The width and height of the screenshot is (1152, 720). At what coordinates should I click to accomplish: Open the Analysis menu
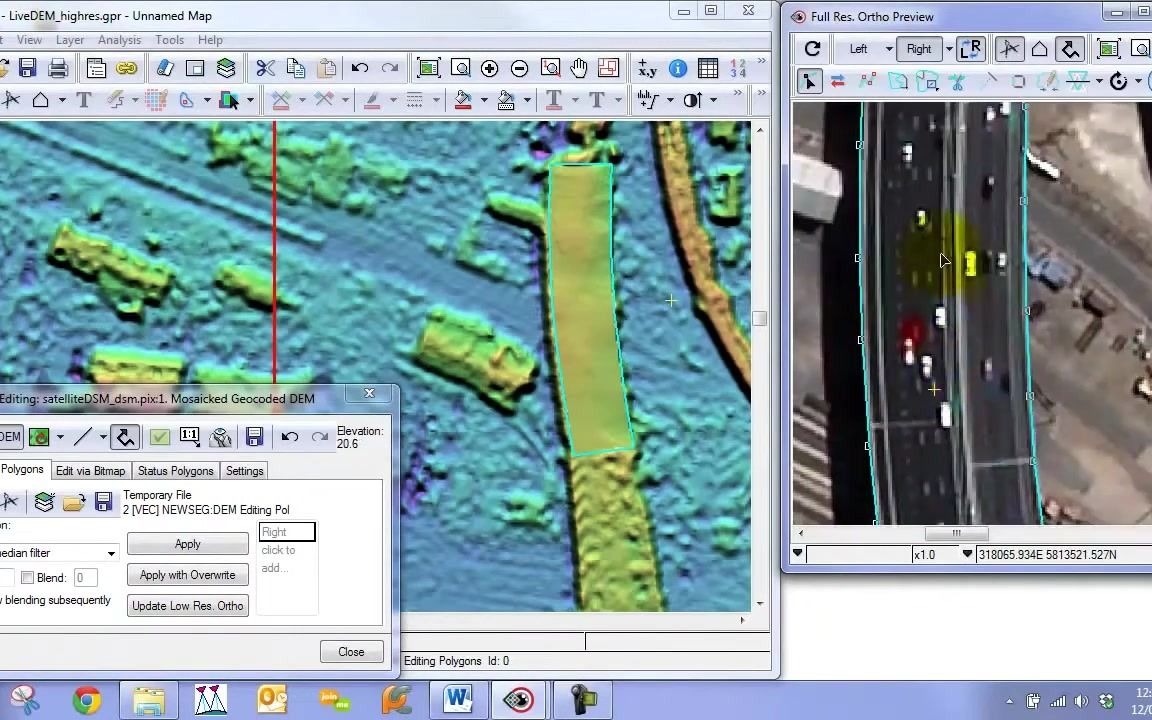pos(119,40)
